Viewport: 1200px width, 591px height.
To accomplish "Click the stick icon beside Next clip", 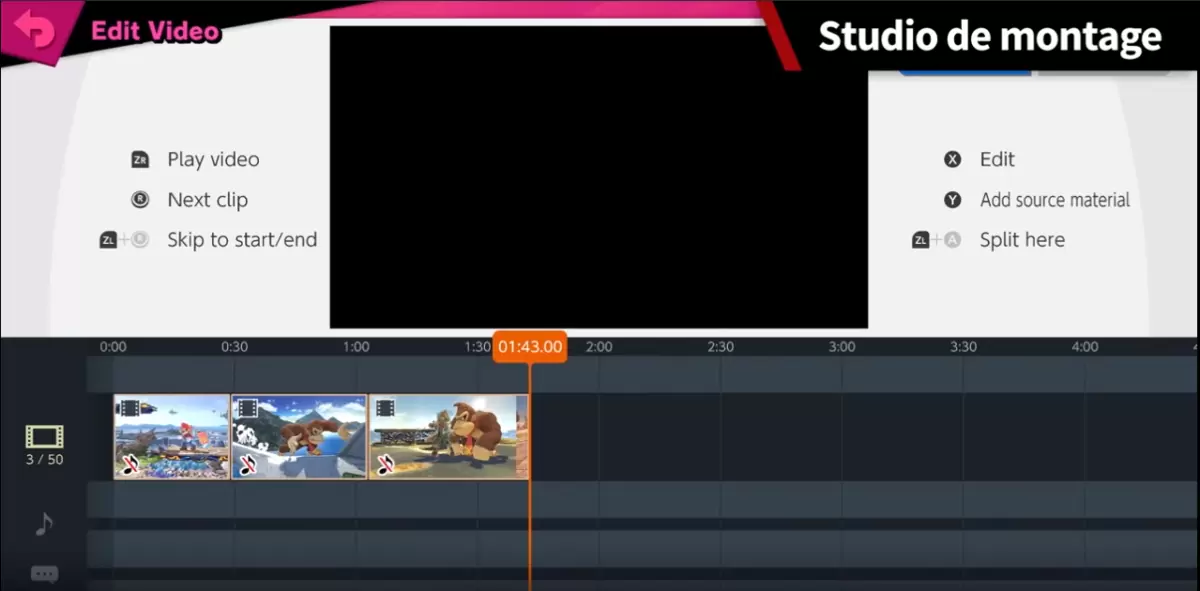I will [140, 200].
